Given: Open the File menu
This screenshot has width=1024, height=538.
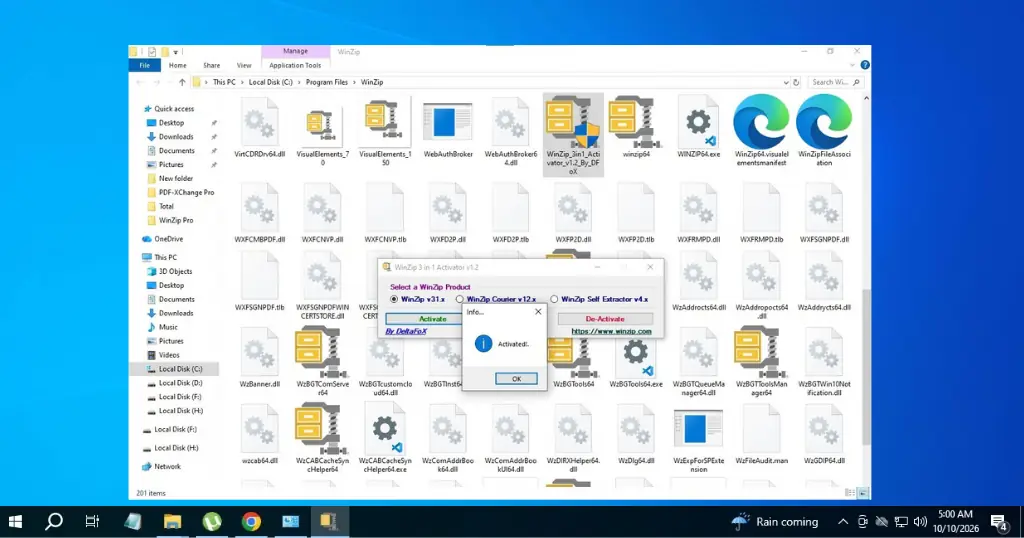Looking at the screenshot, I should (x=144, y=65).
